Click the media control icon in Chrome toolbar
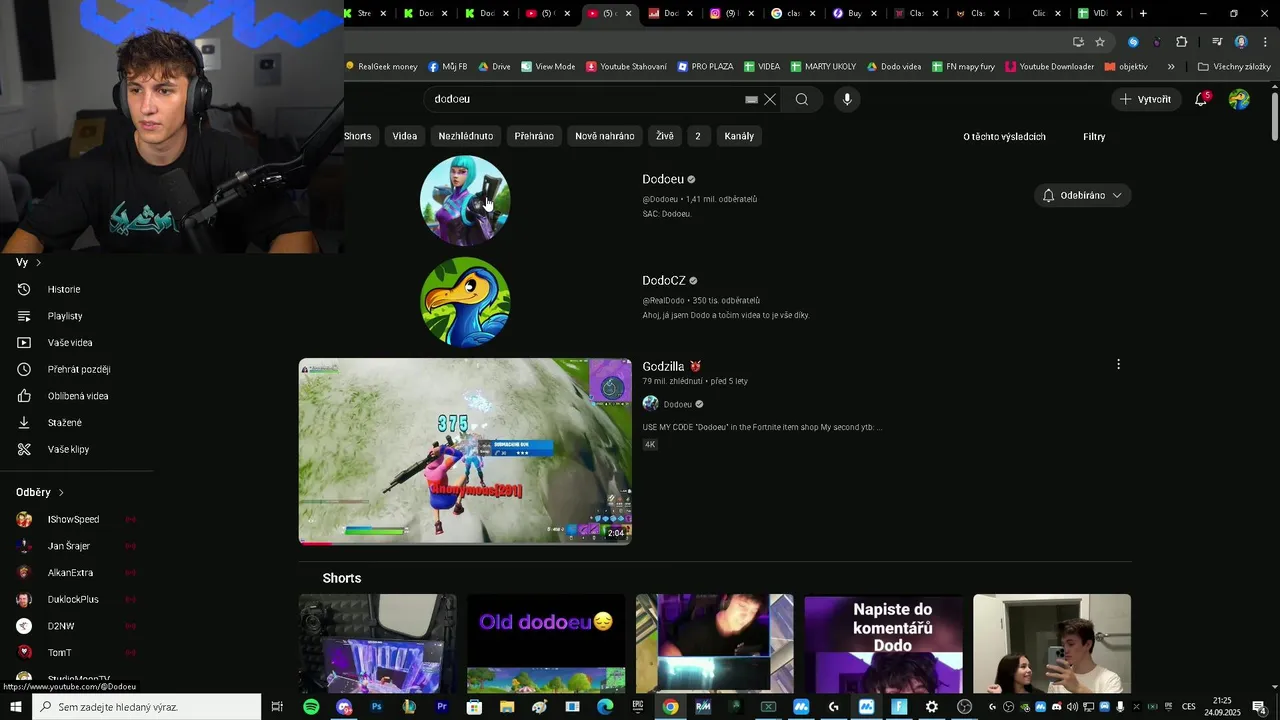 point(1217,42)
